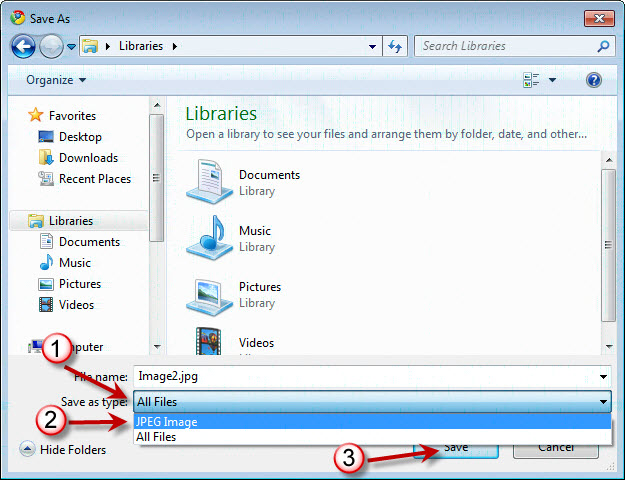Image resolution: width=625 pixels, height=480 pixels.
Task: Expand the File name history dropdown arrow
Action: [x=603, y=377]
